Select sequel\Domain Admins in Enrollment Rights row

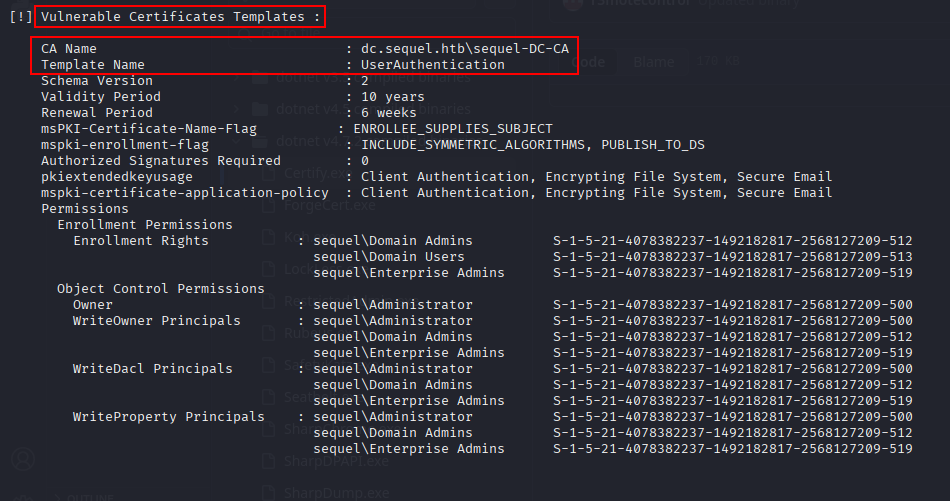coord(393,241)
